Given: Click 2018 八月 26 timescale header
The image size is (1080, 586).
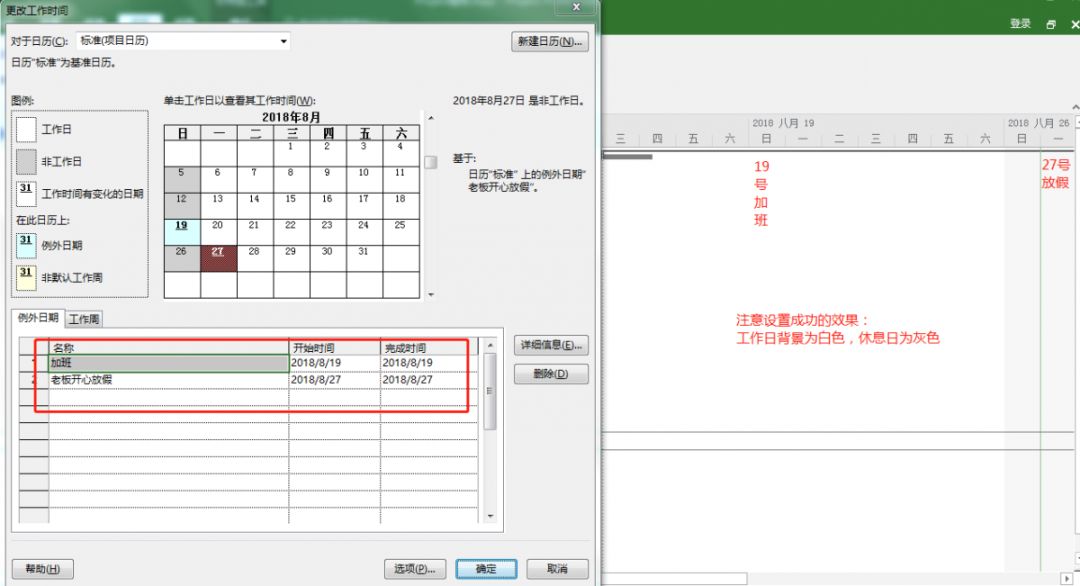Looking at the screenshot, I should [x=1038, y=123].
